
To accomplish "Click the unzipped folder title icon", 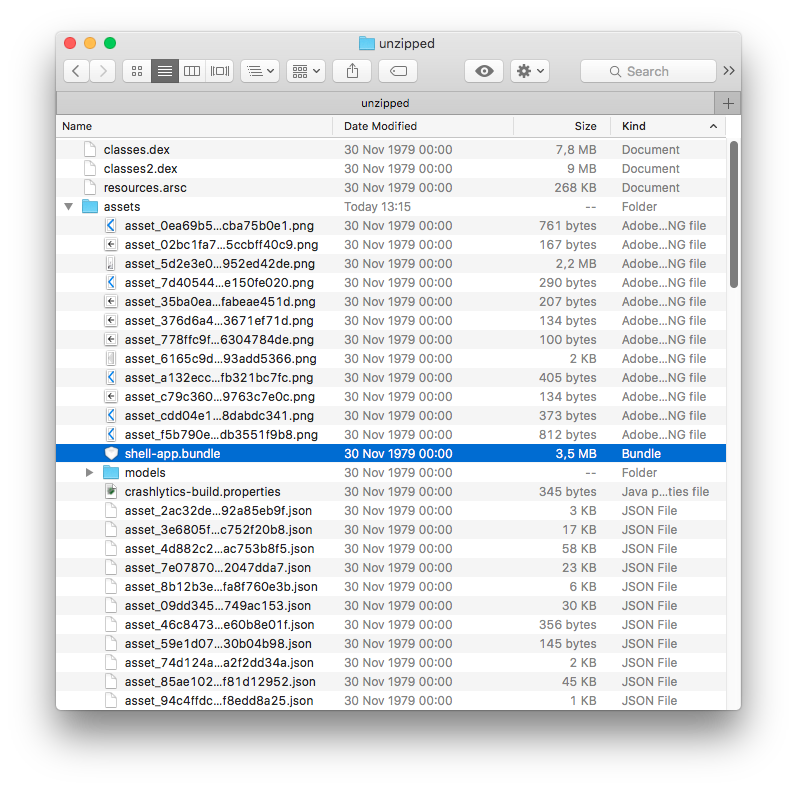I will click(366, 43).
